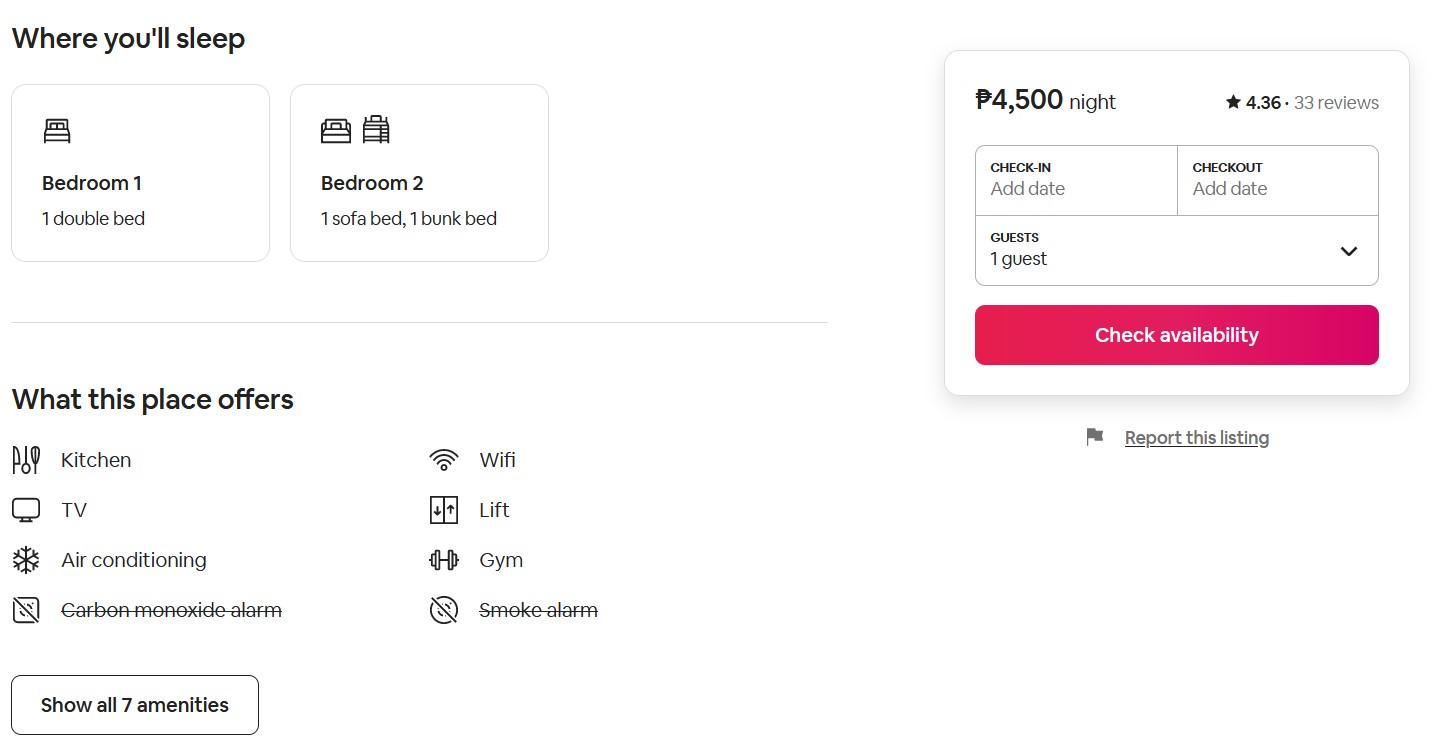The image size is (1442, 747).
Task: Open Show all 7 amenities
Action: click(135, 705)
